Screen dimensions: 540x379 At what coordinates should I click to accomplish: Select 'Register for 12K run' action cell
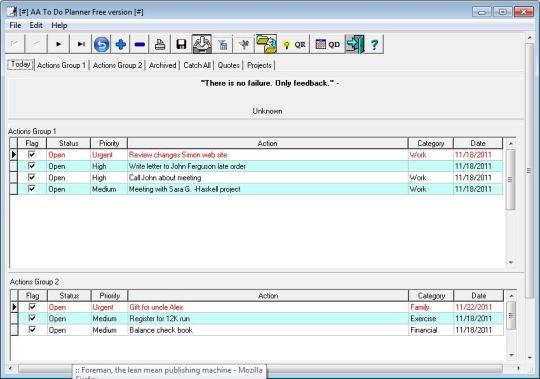click(x=268, y=318)
